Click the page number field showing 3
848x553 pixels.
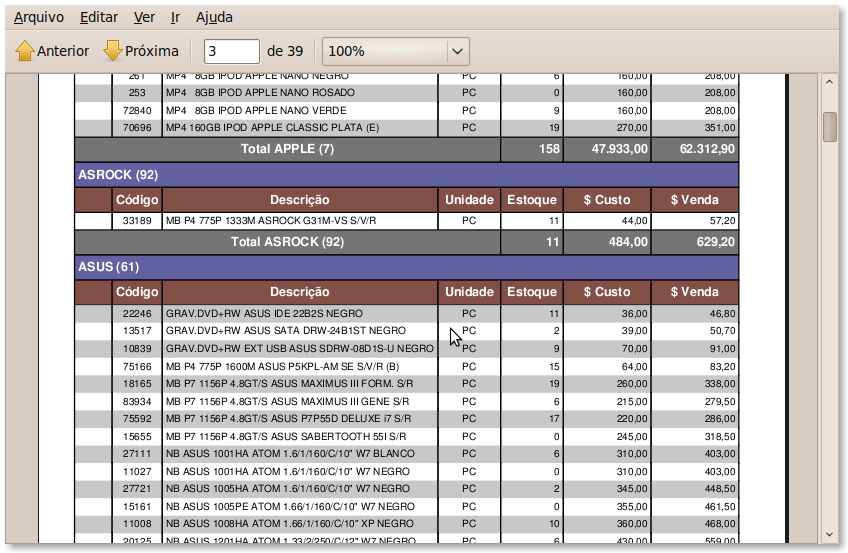(x=231, y=51)
